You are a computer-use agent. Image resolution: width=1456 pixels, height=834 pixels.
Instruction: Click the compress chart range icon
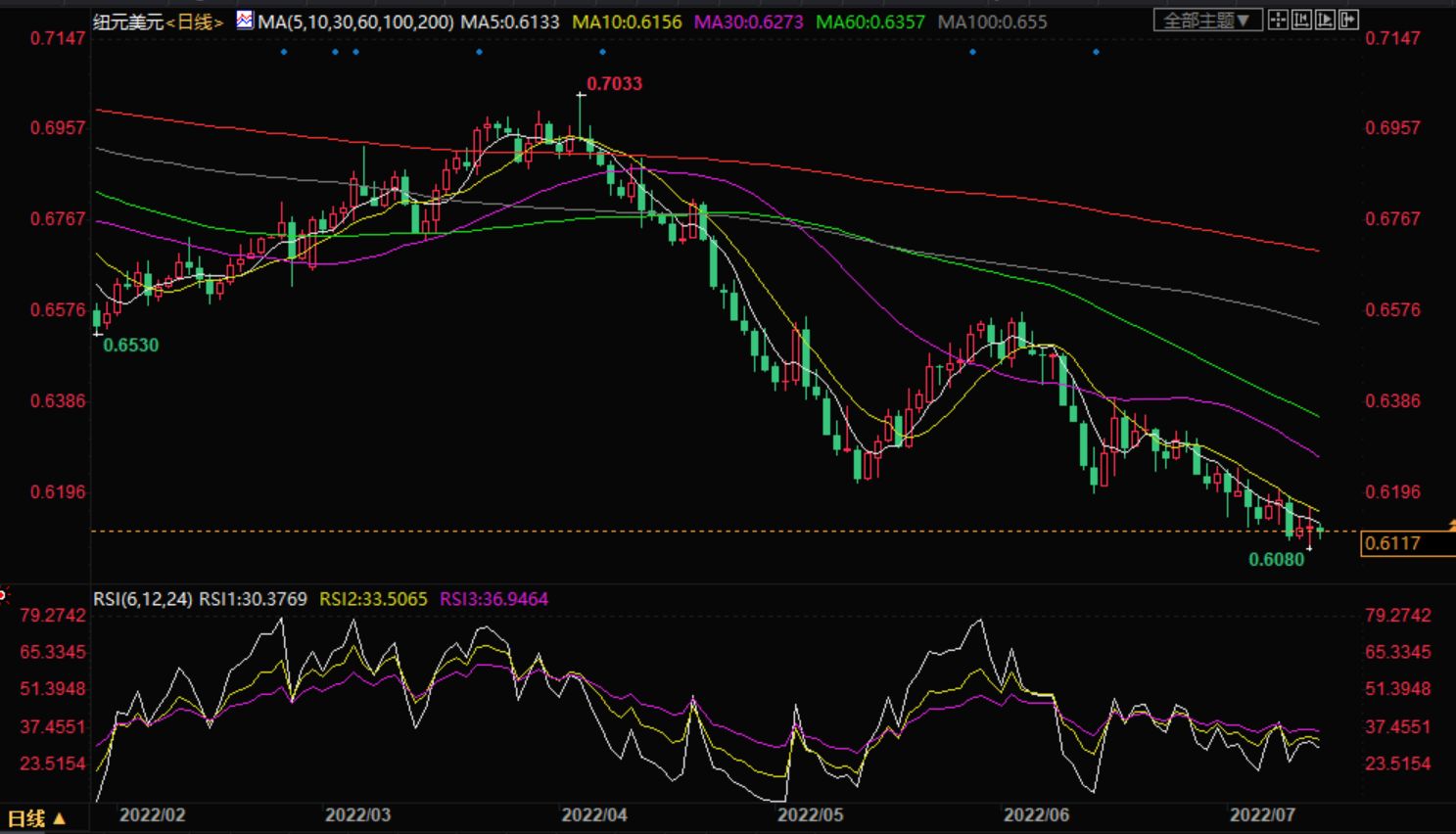1301,20
